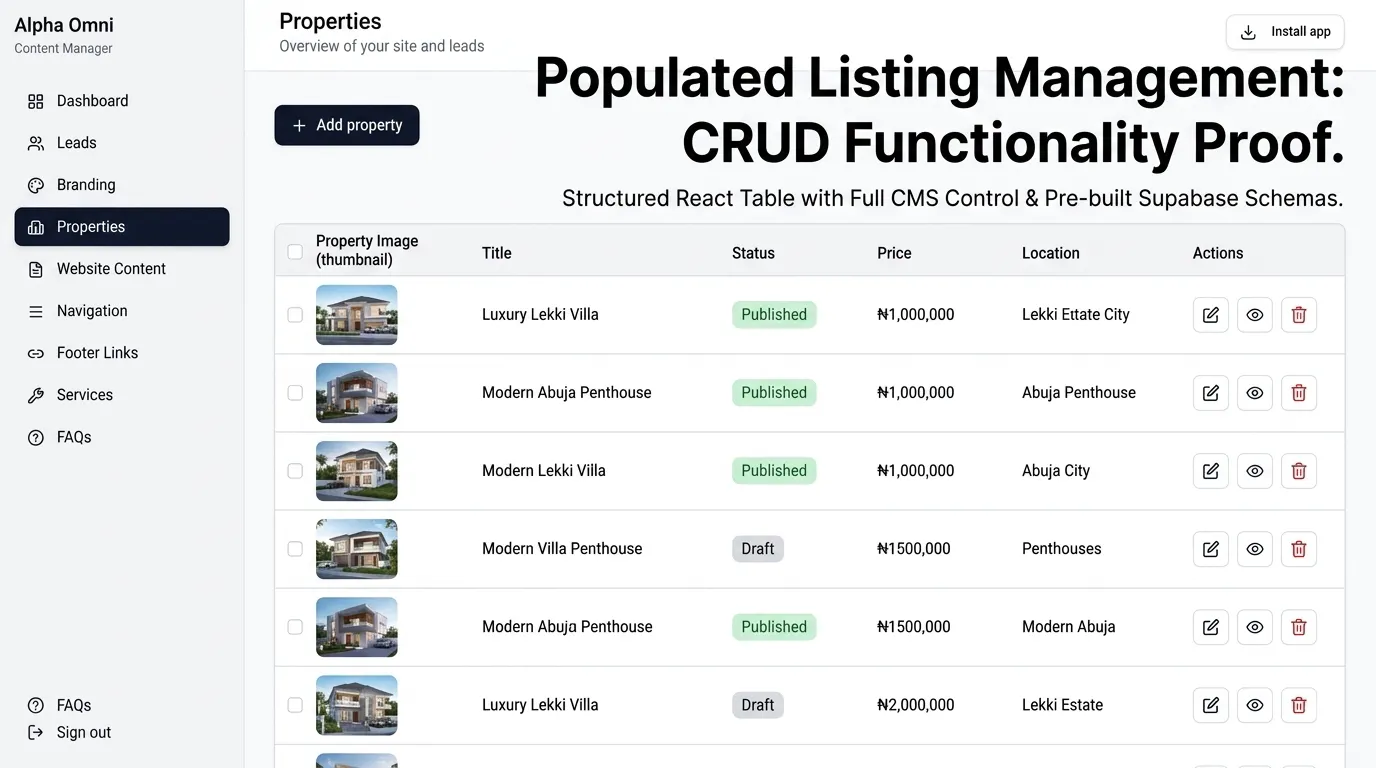Click the ₦1,000,000 Modern Abuja Penthouse thumbnail image
This screenshot has height=768, width=1376.
(x=357, y=393)
